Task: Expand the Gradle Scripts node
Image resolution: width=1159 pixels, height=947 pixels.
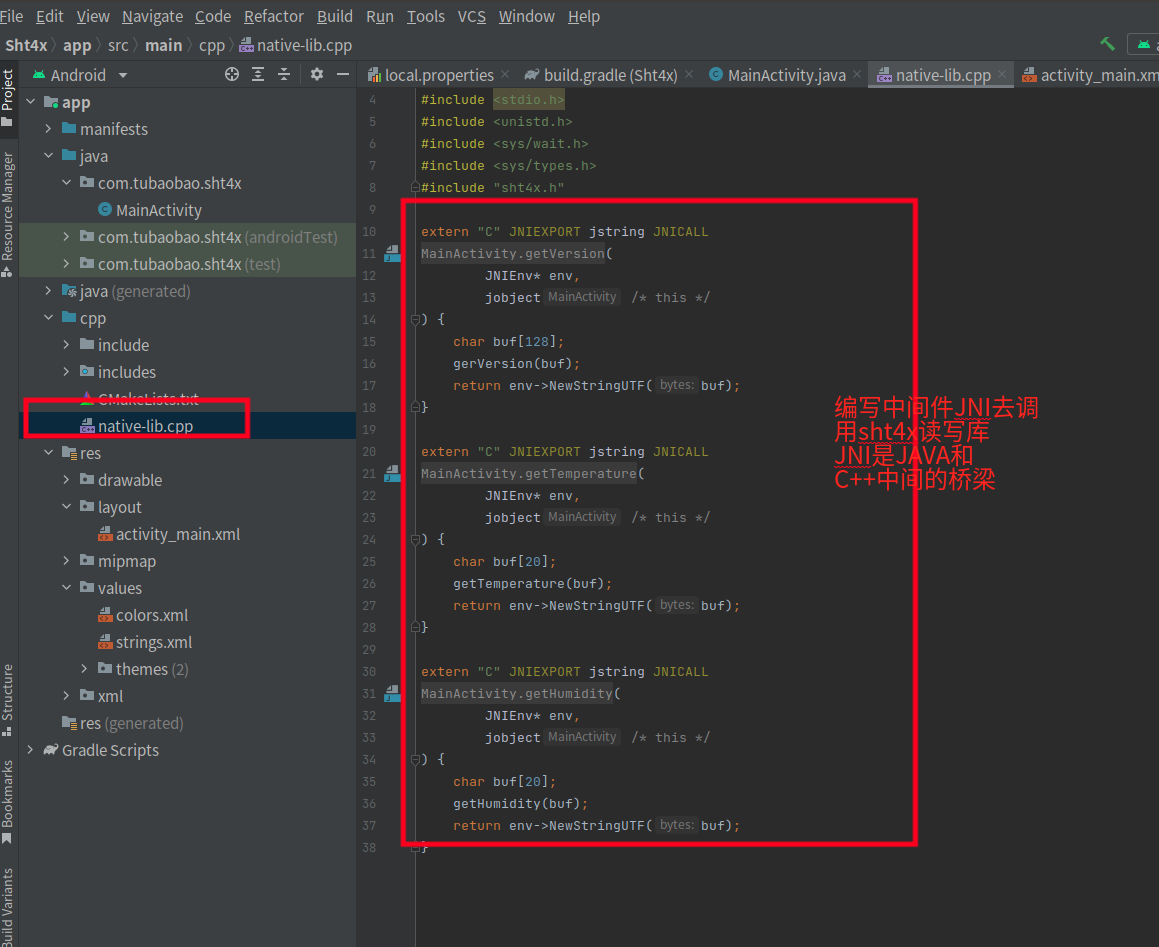Action: click(31, 750)
